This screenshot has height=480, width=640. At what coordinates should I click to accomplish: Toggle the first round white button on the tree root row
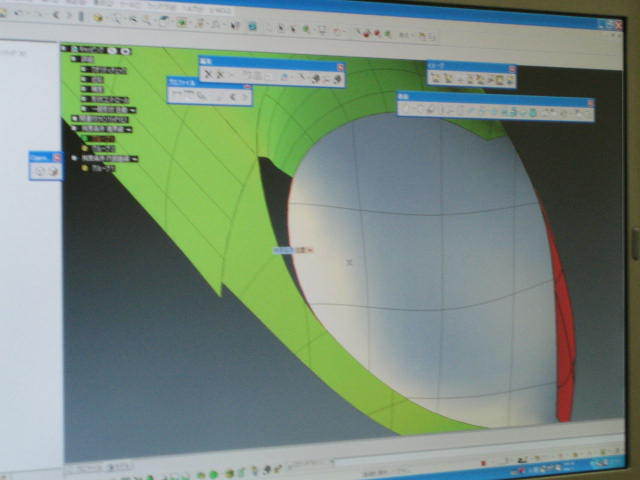point(114,51)
